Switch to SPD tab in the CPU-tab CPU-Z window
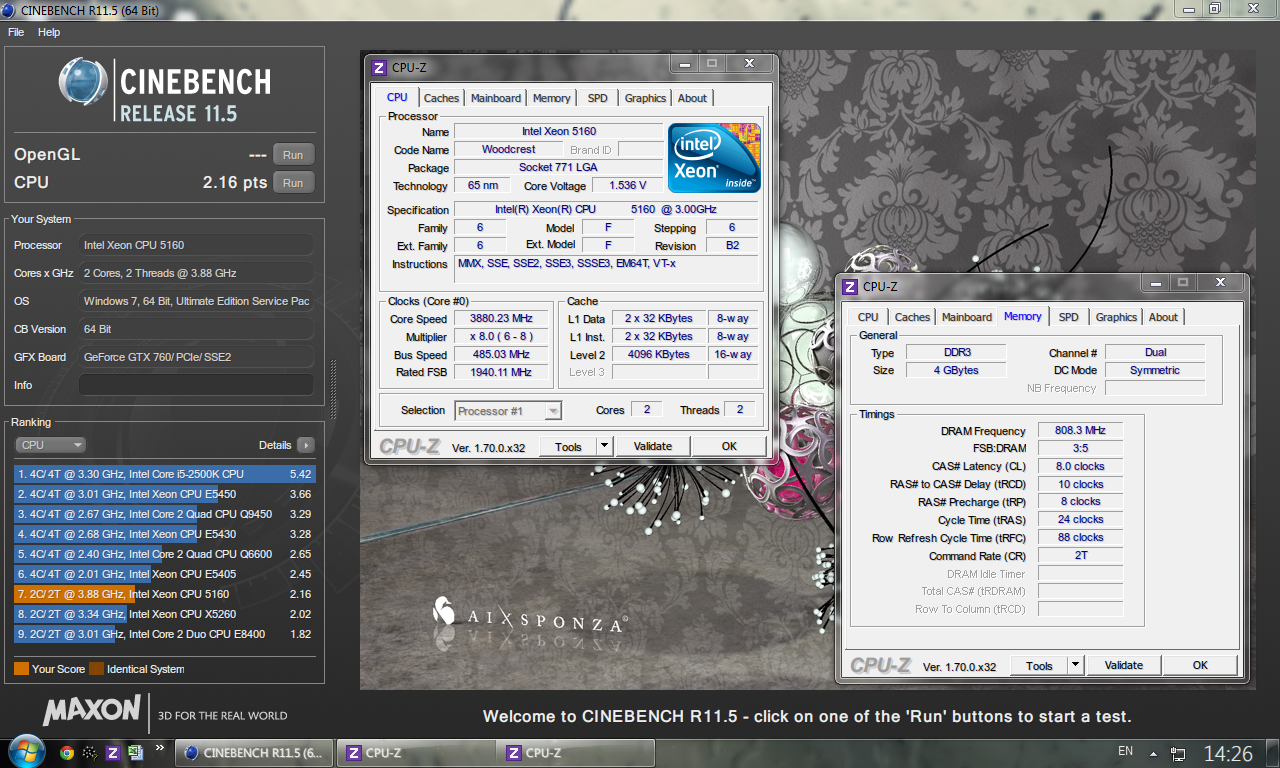 pyautogui.click(x=597, y=98)
